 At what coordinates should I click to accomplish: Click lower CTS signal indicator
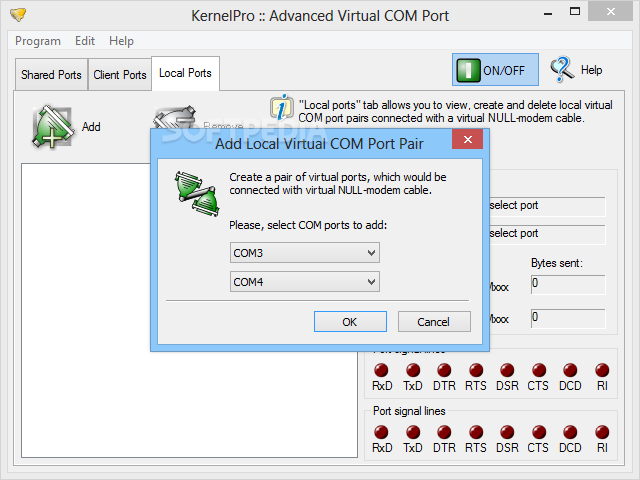(x=539, y=432)
